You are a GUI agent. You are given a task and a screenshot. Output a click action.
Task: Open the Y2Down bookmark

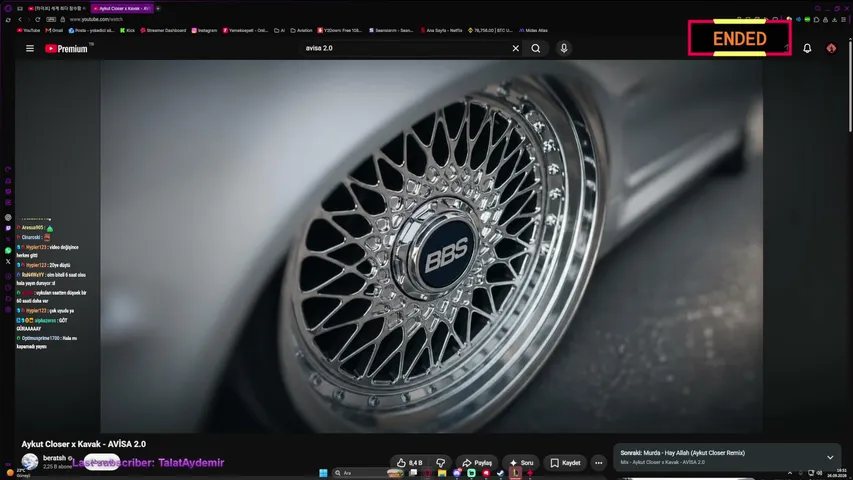tap(340, 30)
